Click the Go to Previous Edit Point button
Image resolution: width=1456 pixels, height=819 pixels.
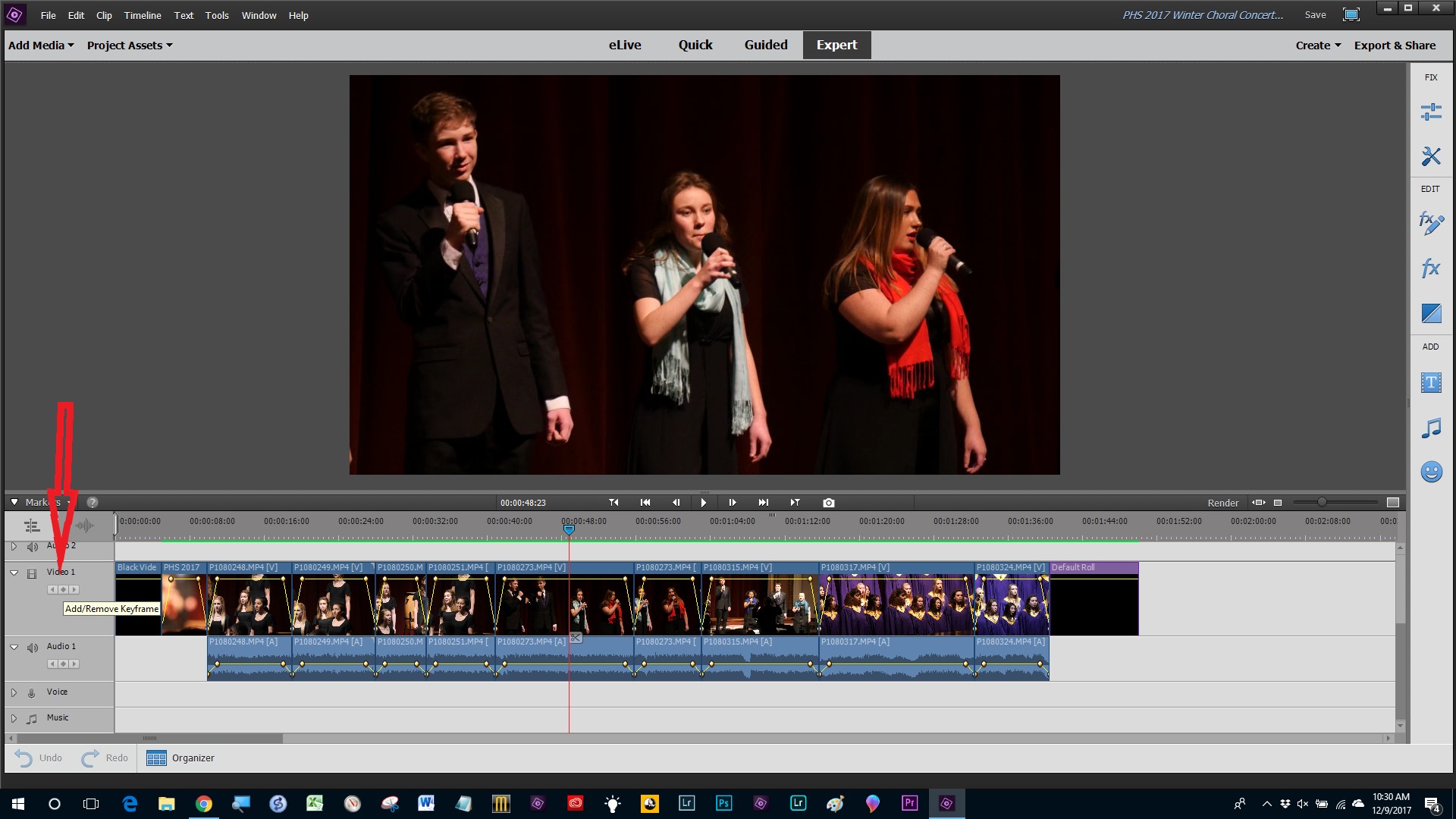tap(613, 503)
